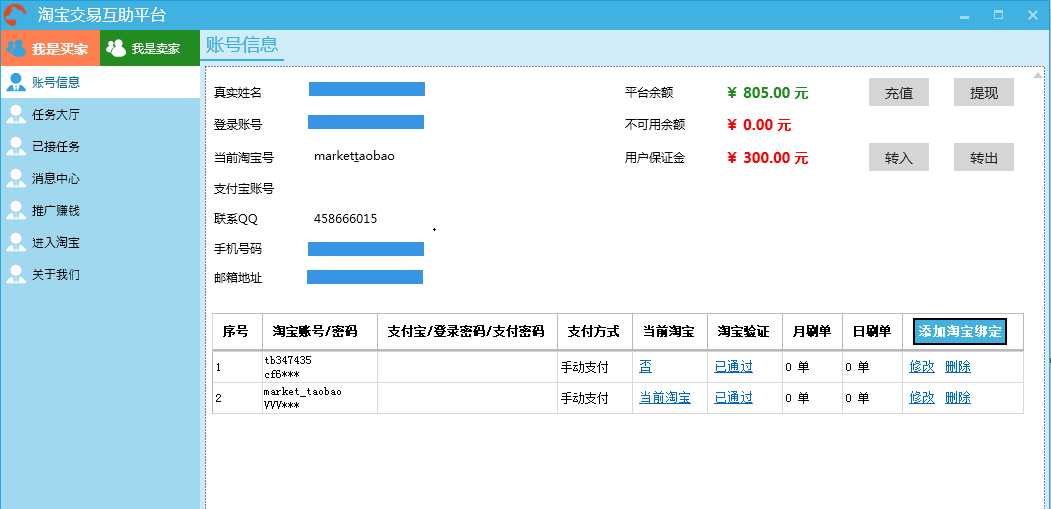Image resolution: width=1051 pixels, height=509 pixels.
Task: Click the 当前淘宝 column header
Action: [x=670, y=331]
